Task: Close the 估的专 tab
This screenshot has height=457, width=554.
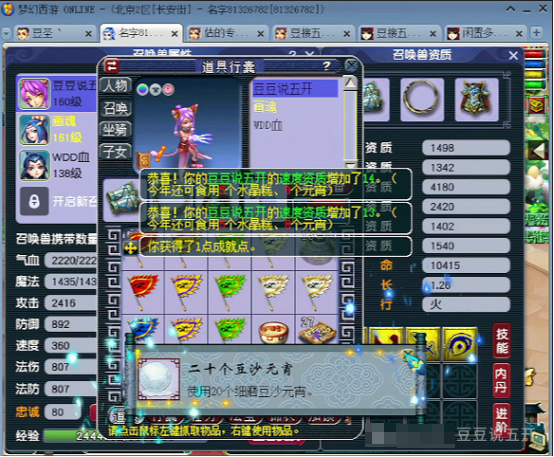Action: [261, 34]
